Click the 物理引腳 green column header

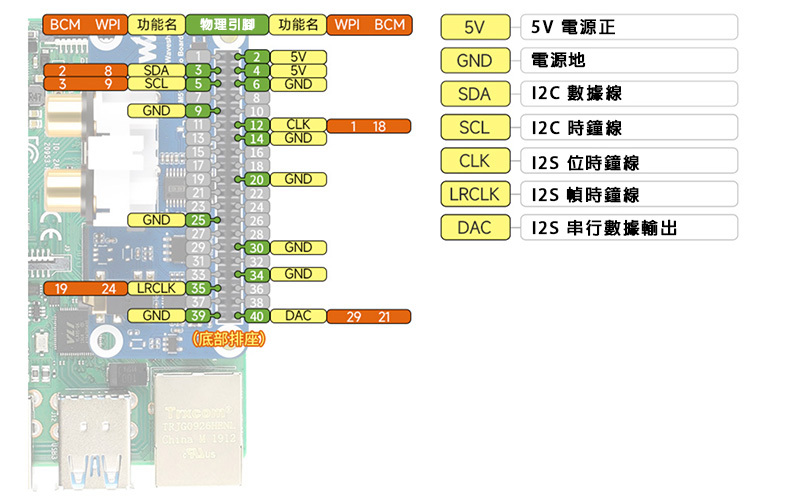coord(227,24)
